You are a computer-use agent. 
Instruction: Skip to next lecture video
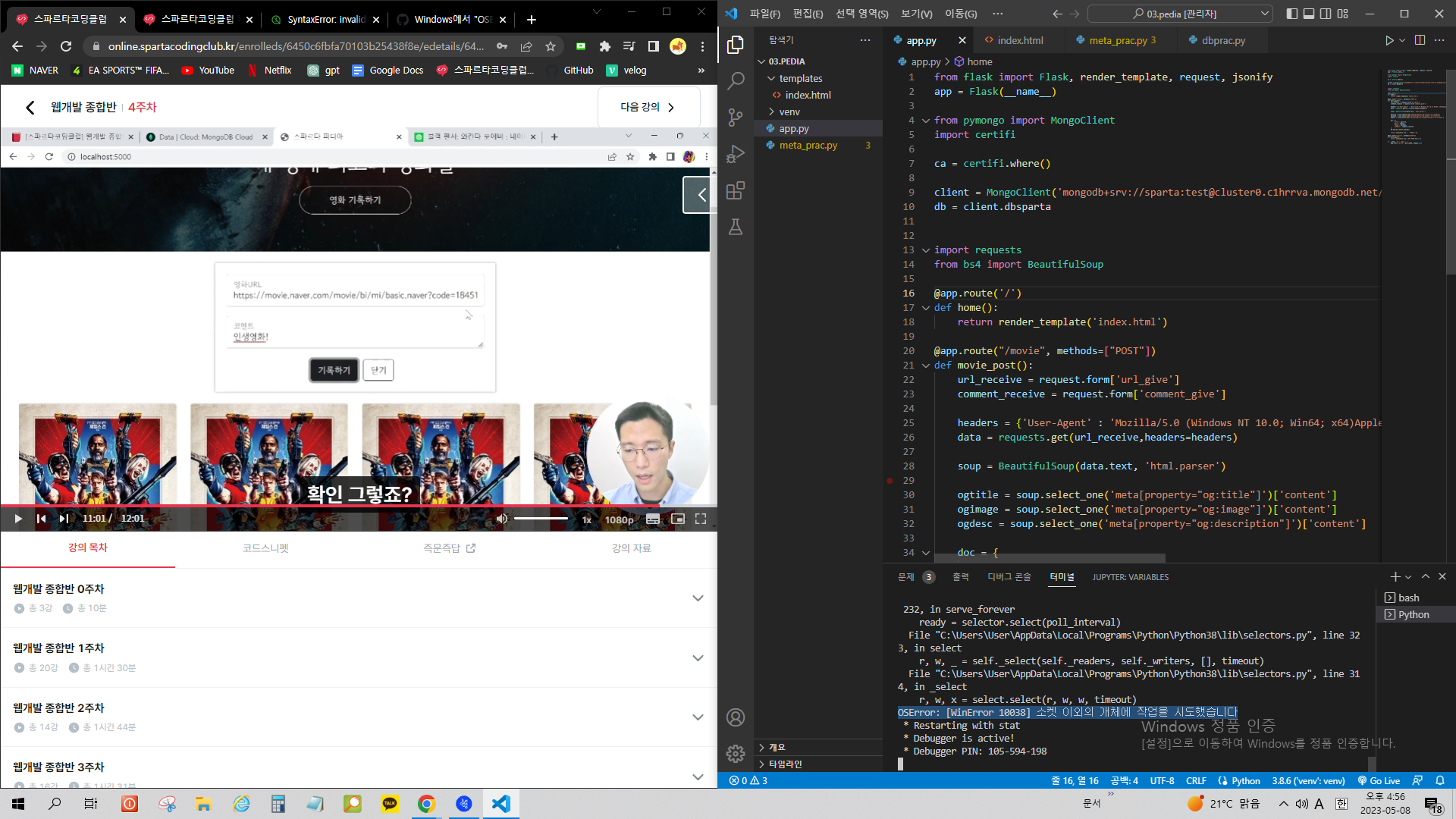(x=64, y=519)
